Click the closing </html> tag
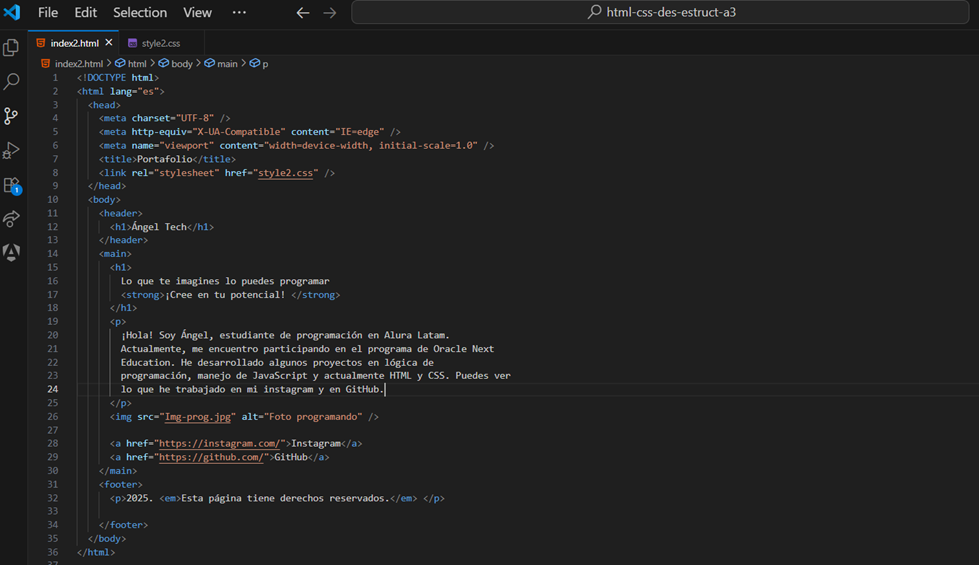The width and height of the screenshot is (979, 565). [96, 552]
